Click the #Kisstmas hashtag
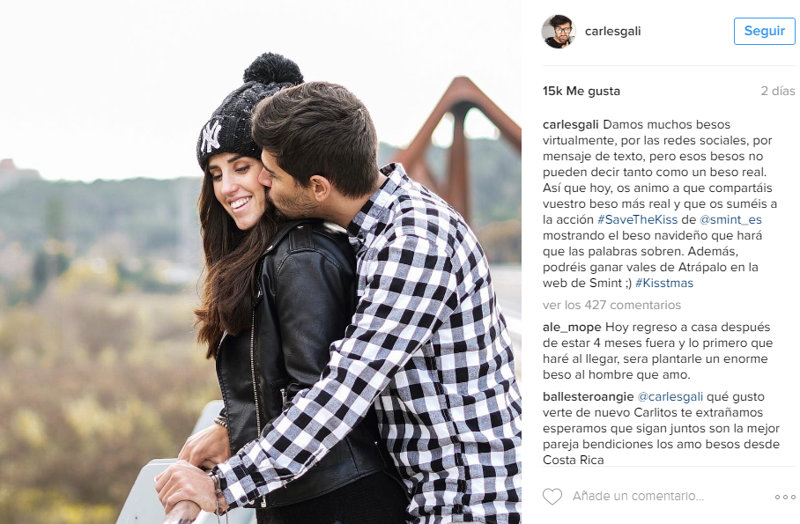The width and height of the screenshot is (800, 524). click(664, 283)
